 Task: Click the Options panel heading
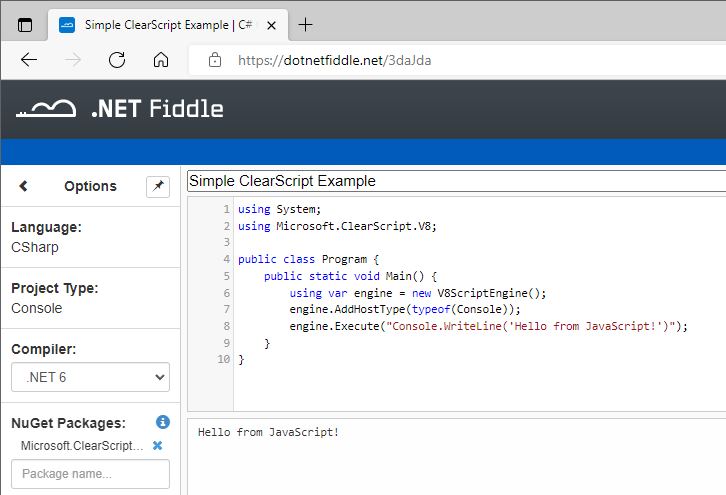tap(90, 186)
